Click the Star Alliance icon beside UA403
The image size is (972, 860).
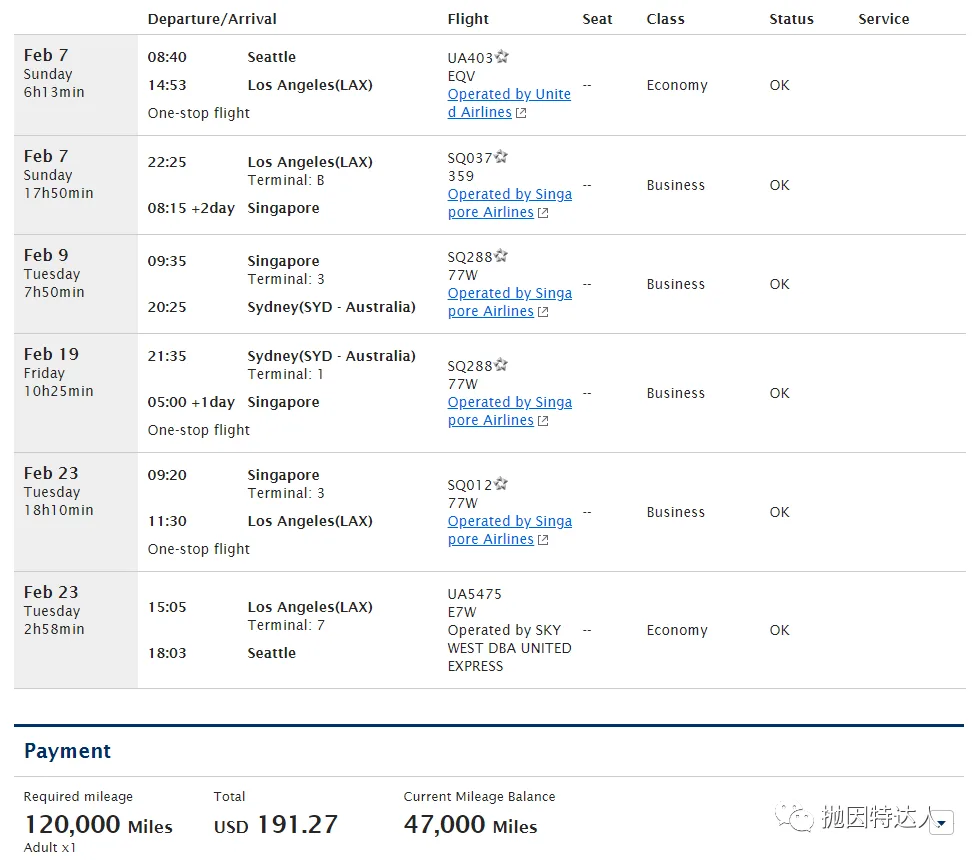pos(503,58)
